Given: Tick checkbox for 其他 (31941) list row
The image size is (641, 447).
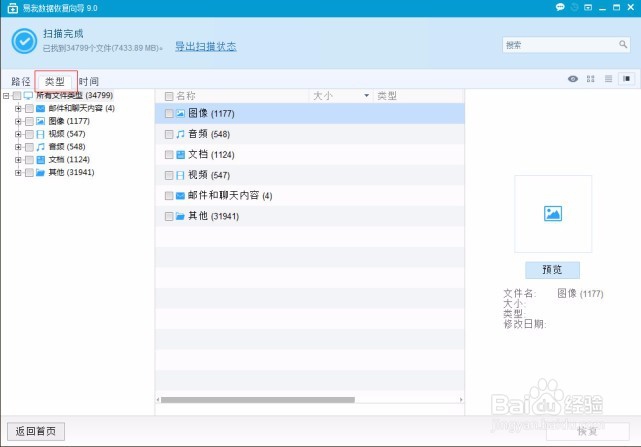Looking at the screenshot, I should (169, 216).
